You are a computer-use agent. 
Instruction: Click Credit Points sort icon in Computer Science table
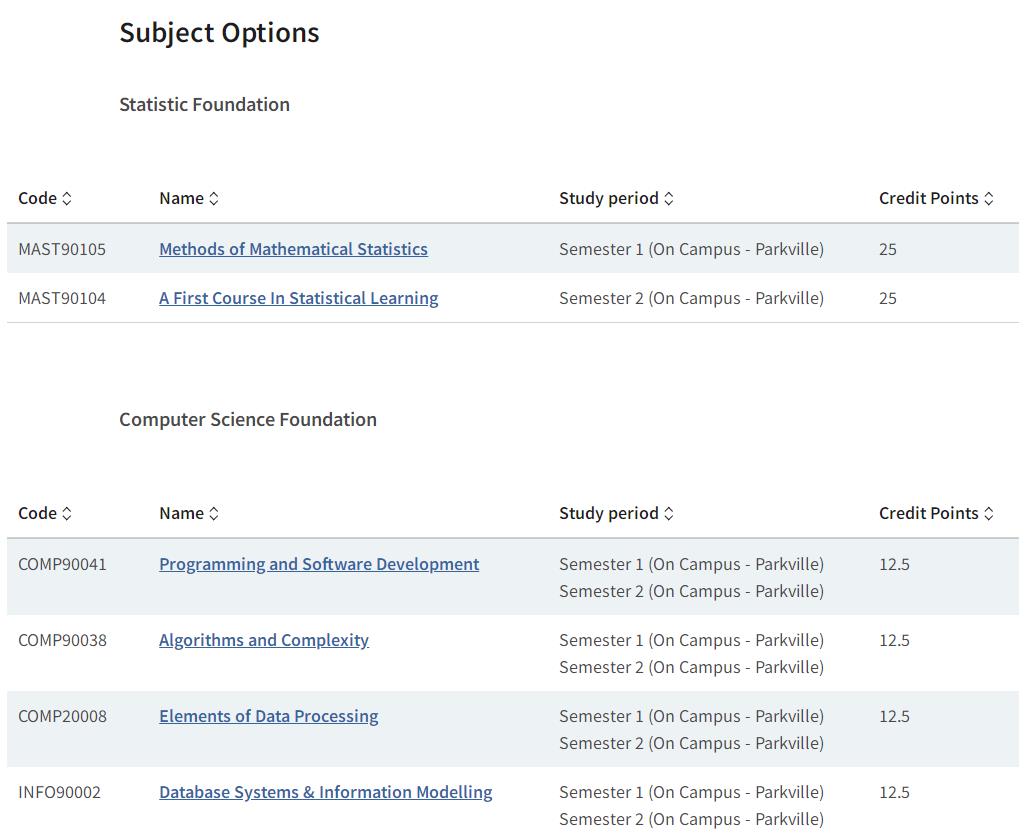point(989,513)
